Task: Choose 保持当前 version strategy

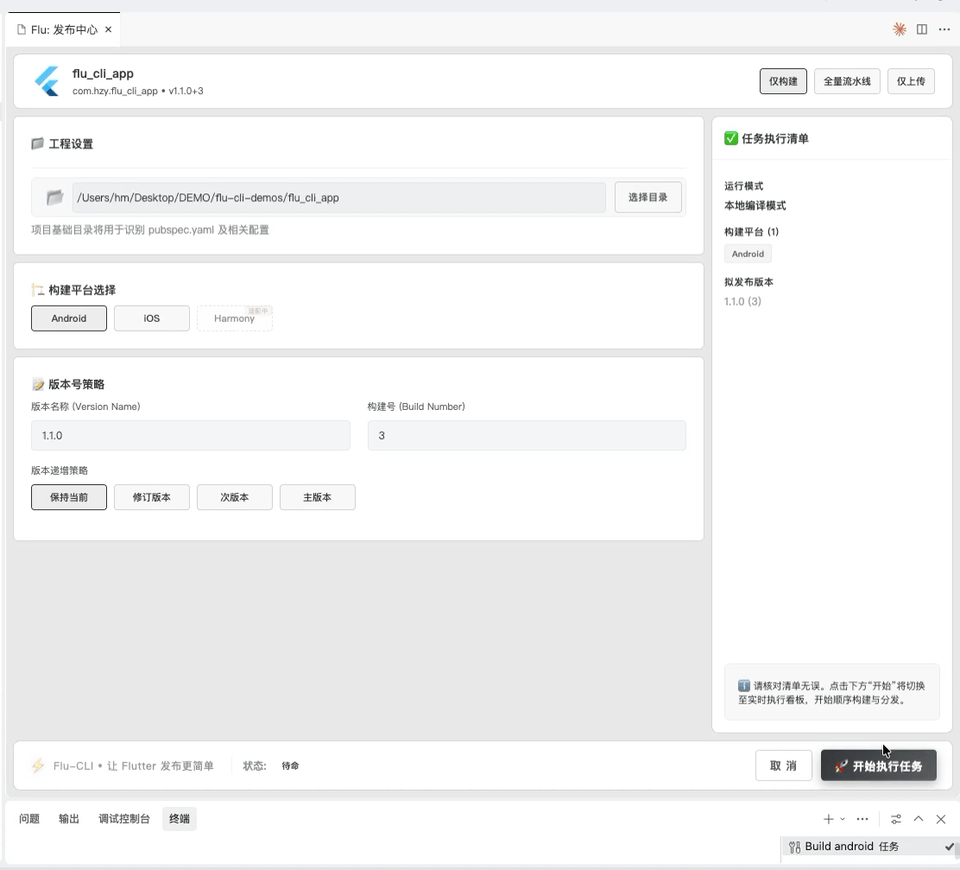Action: tap(69, 497)
